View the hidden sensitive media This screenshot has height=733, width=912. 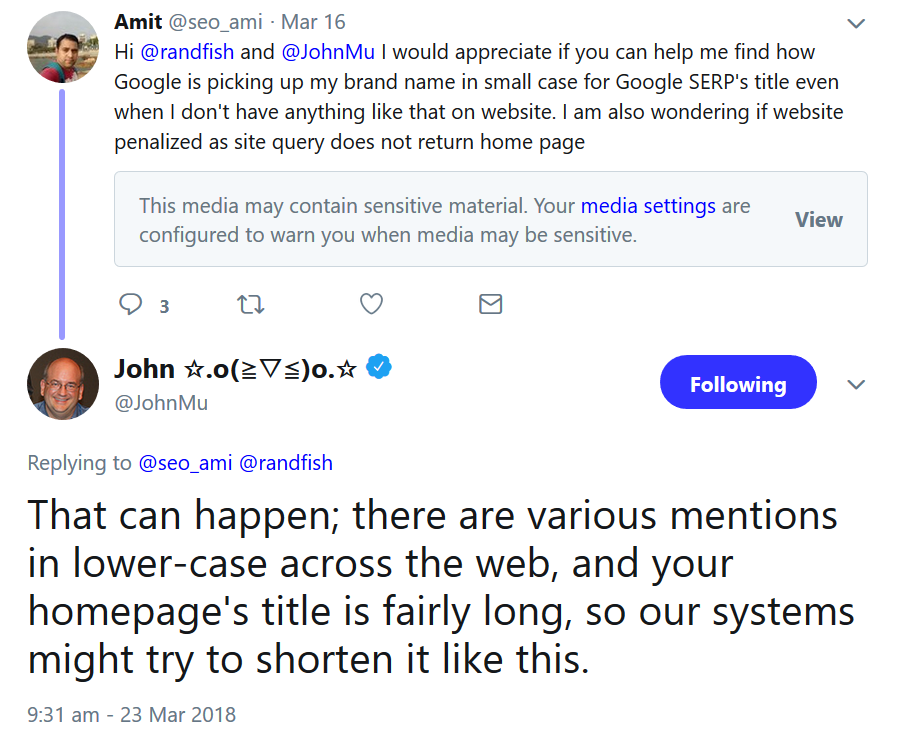pyautogui.click(x=818, y=220)
